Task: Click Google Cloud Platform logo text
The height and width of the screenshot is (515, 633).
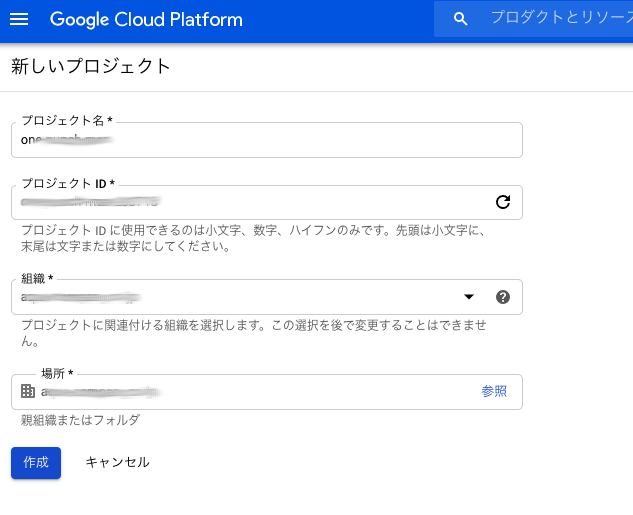Action: click(146, 19)
